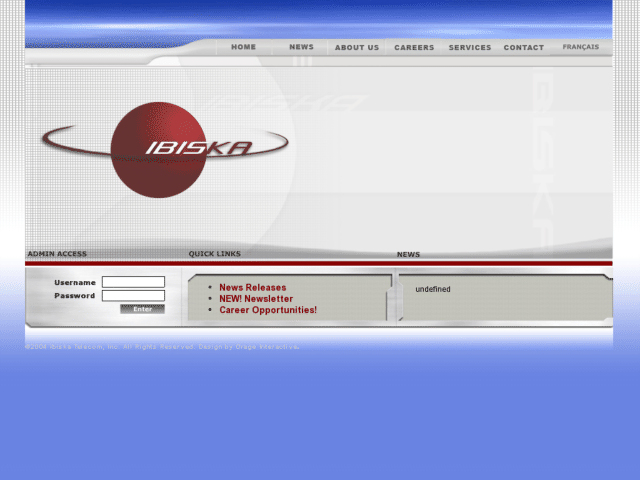Switch site language to FRANÇAIS
This screenshot has width=640, height=480.
coord(581,47)
